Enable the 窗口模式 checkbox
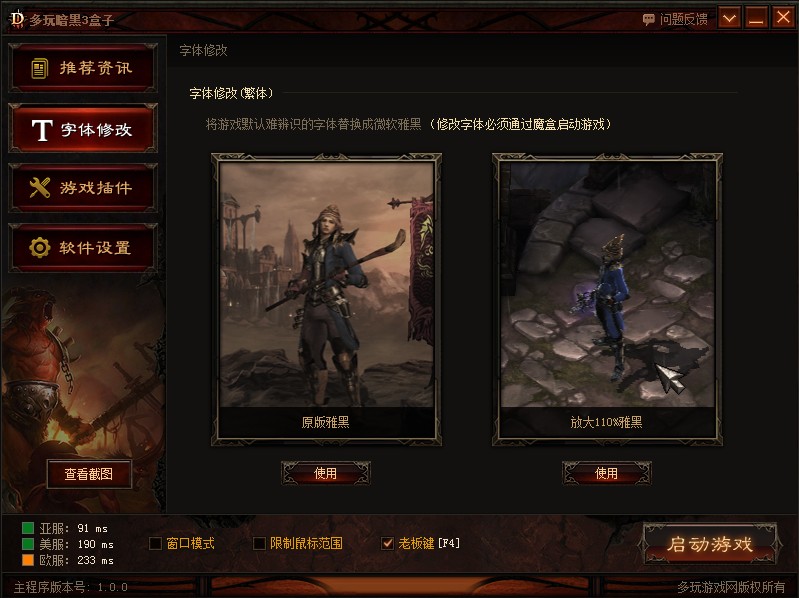Screen dimensions: 799x598 tap(156, 543)
